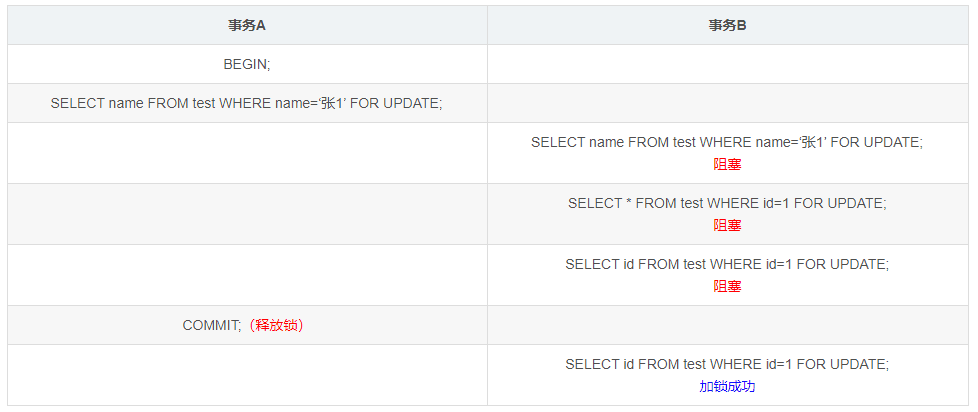Image resolution: width=978 pixels, height=412 pixels.
Task: Click the empty 事务A cell beside 事务B's SELECT name
Action: click(247, 153)
